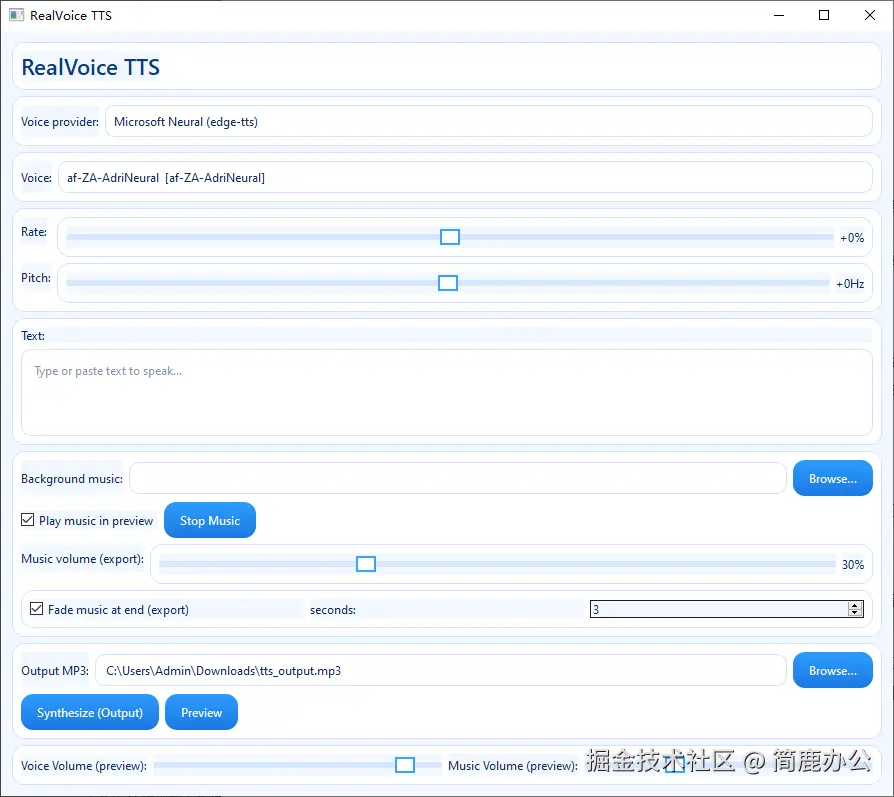The width and height of the screenshot is (894, 797).
Task: Close the RealVoice TTS window
Action: 869,15
